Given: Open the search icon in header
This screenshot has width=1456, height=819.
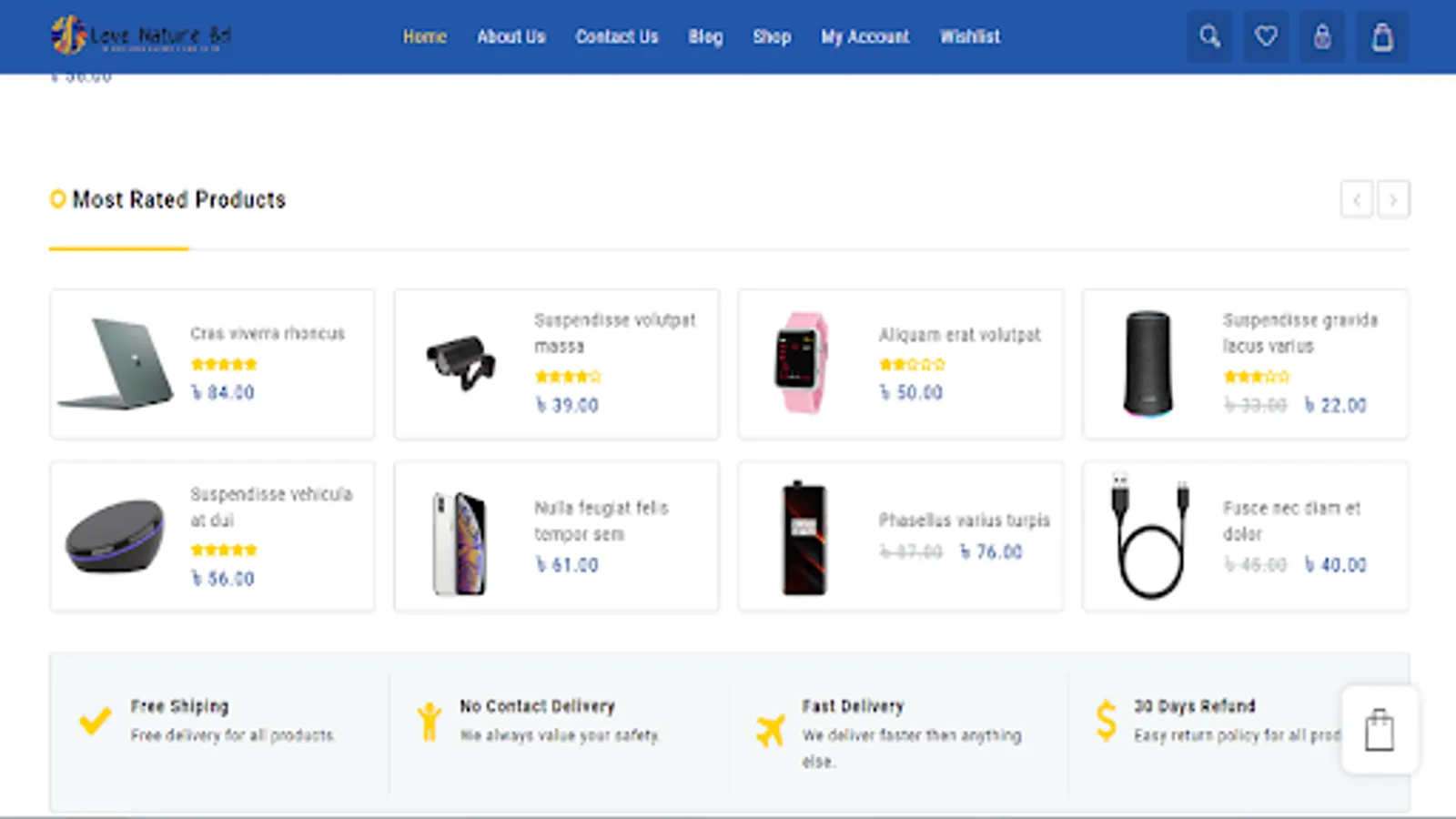Looking at the screenshot, I should coord(1209,36).
